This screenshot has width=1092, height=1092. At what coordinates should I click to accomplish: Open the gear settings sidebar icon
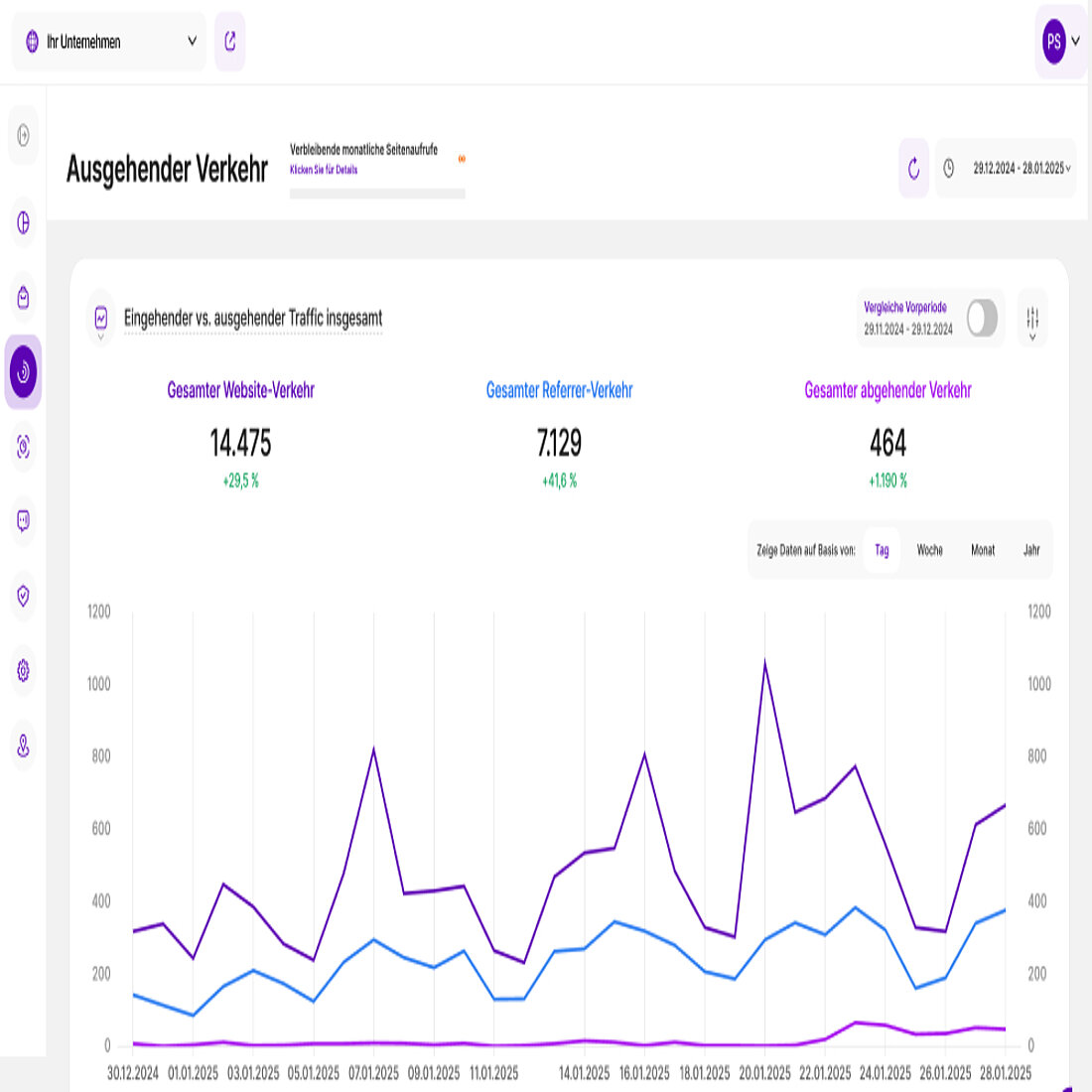24,671
